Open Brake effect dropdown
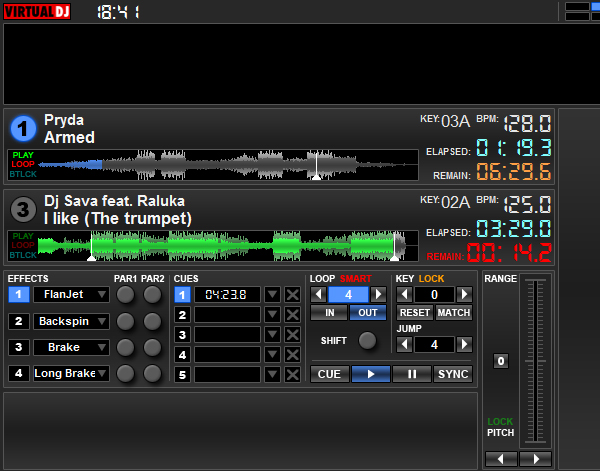600x471 pixels. (102, 347)
